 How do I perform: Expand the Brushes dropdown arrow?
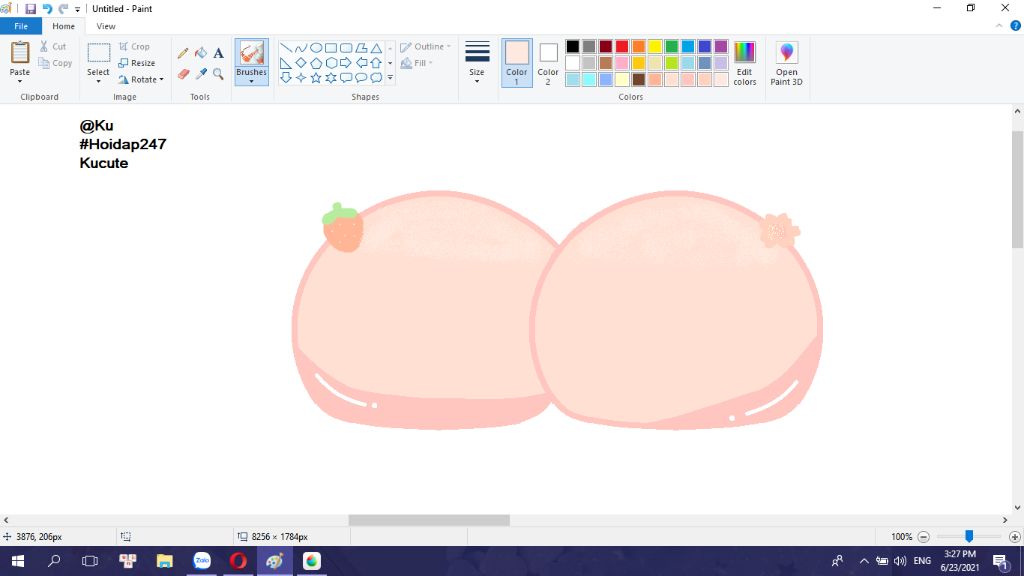251,81
